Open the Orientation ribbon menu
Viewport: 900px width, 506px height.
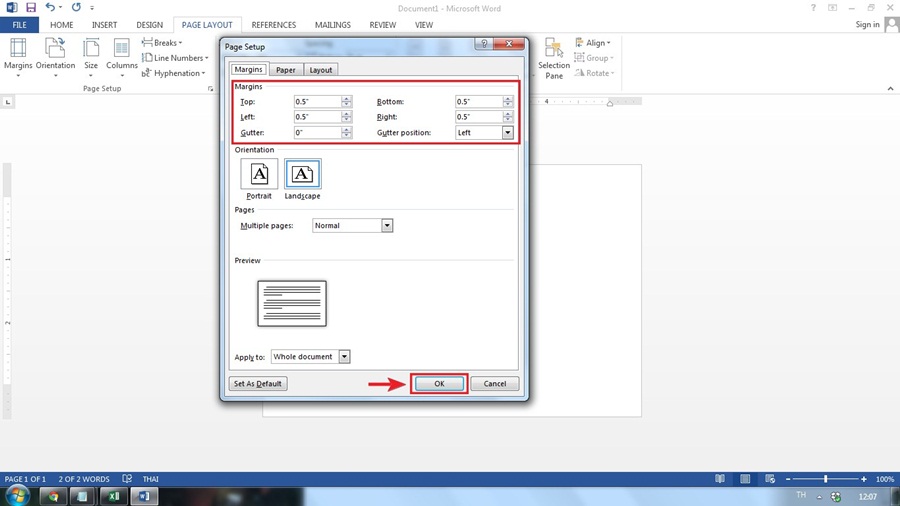click(55, 57)
